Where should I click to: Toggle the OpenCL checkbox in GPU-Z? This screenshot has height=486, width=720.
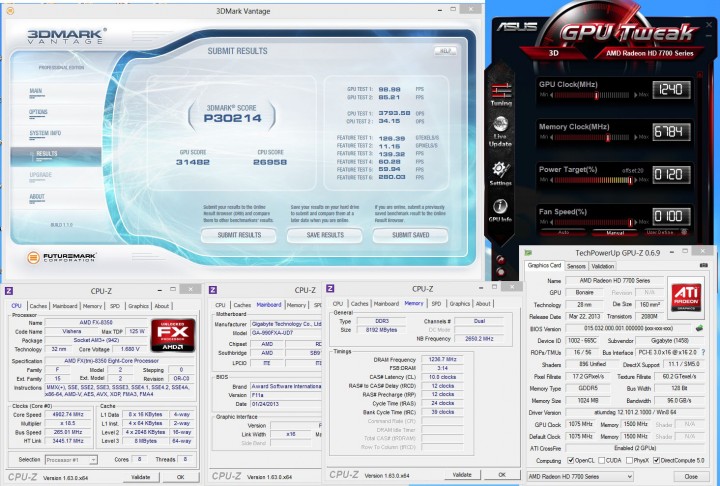(x=570, y=460)
